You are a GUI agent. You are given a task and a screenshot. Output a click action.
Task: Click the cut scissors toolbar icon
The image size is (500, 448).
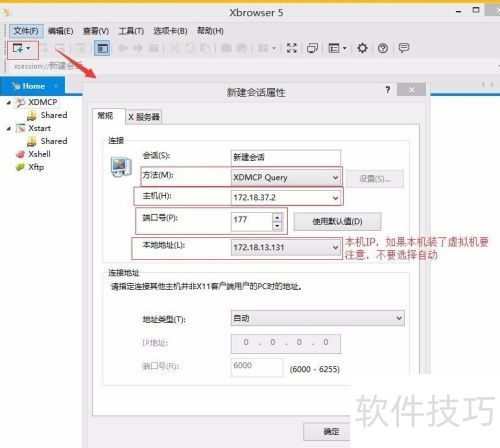coord(174,48)
